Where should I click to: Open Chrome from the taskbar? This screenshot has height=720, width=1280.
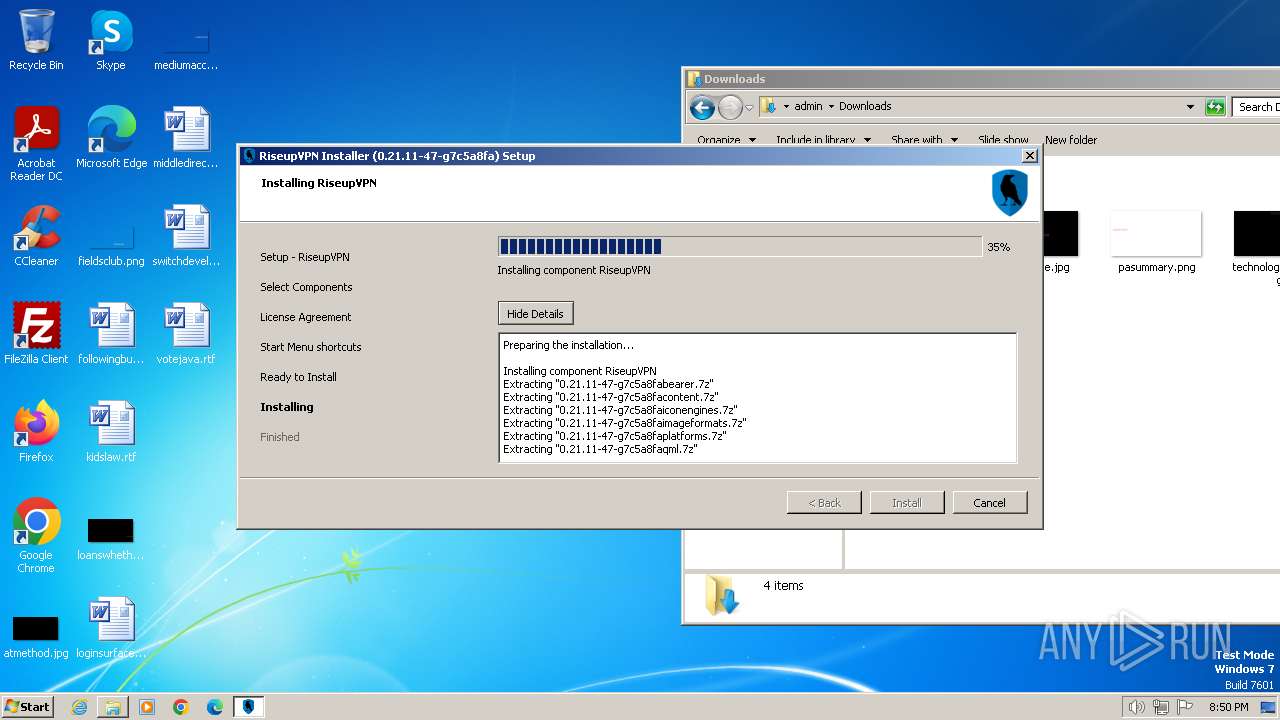(181, 707)
